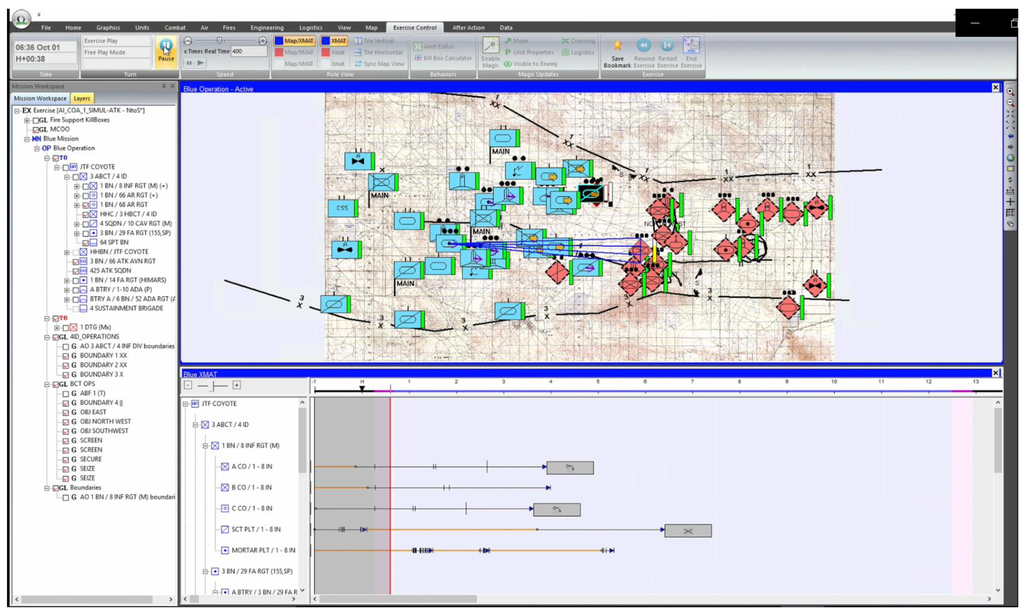Collapse the 4ID_OPERATIONS group
Image resolution: width=1023 pixels, height=613 pixels.
click(x=47, y=337)
